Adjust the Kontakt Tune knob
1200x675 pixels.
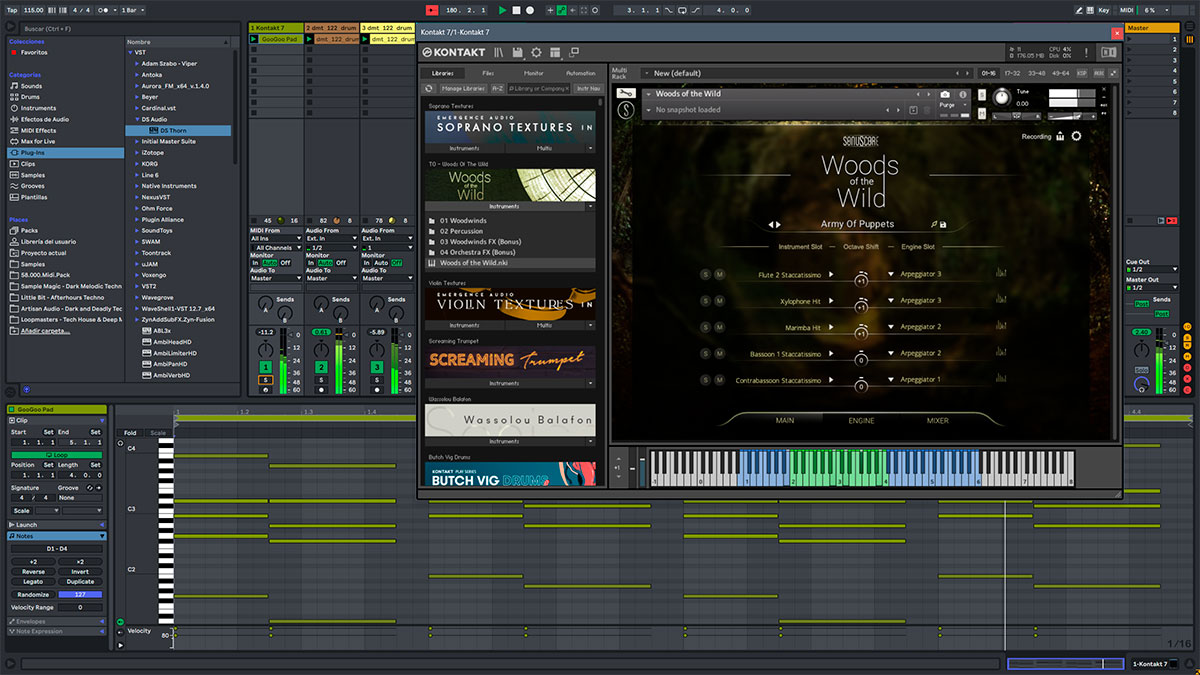tap(1001, 97)
